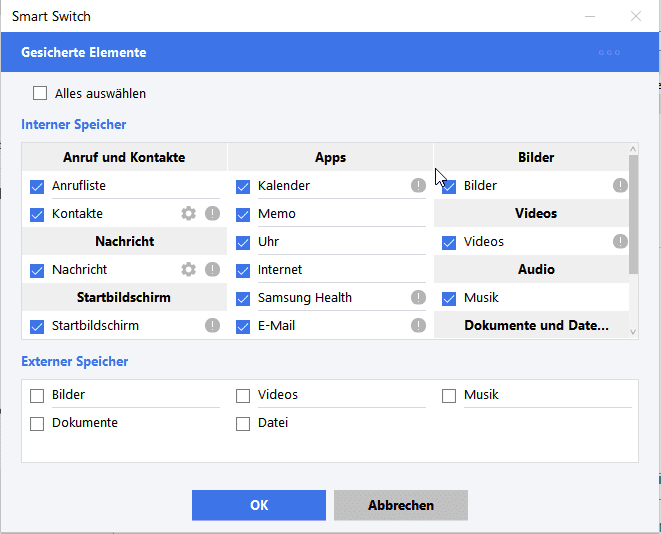Show info warning icon for Startbildschirm
Screen dimensions: 661x534
(x=212, y=325)
